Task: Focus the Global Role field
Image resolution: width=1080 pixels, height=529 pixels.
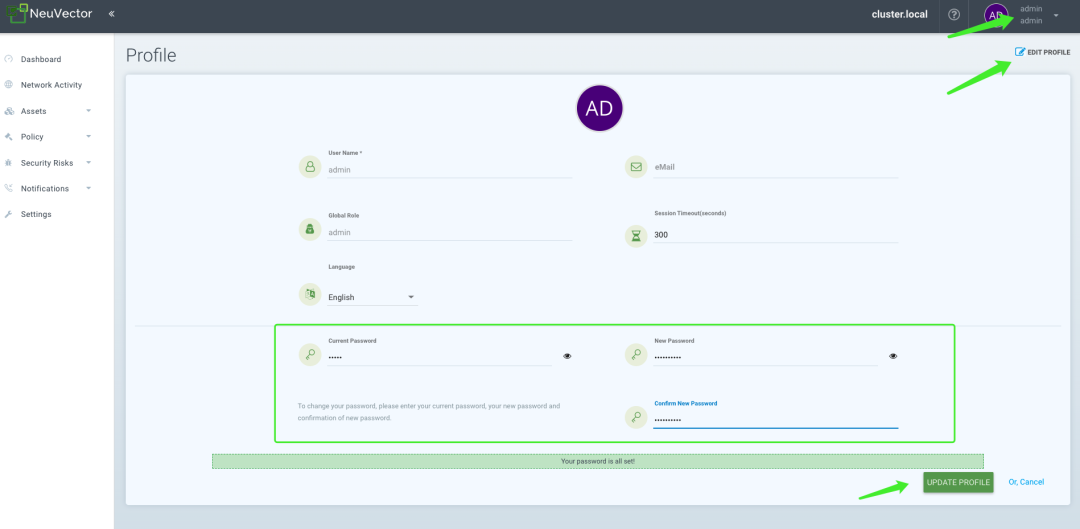Action: [x=450, y=232]
